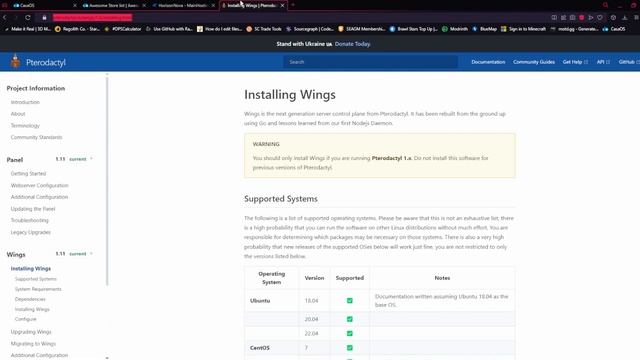
Task: Open the browser main menu icon
Action: click(636, 18)
